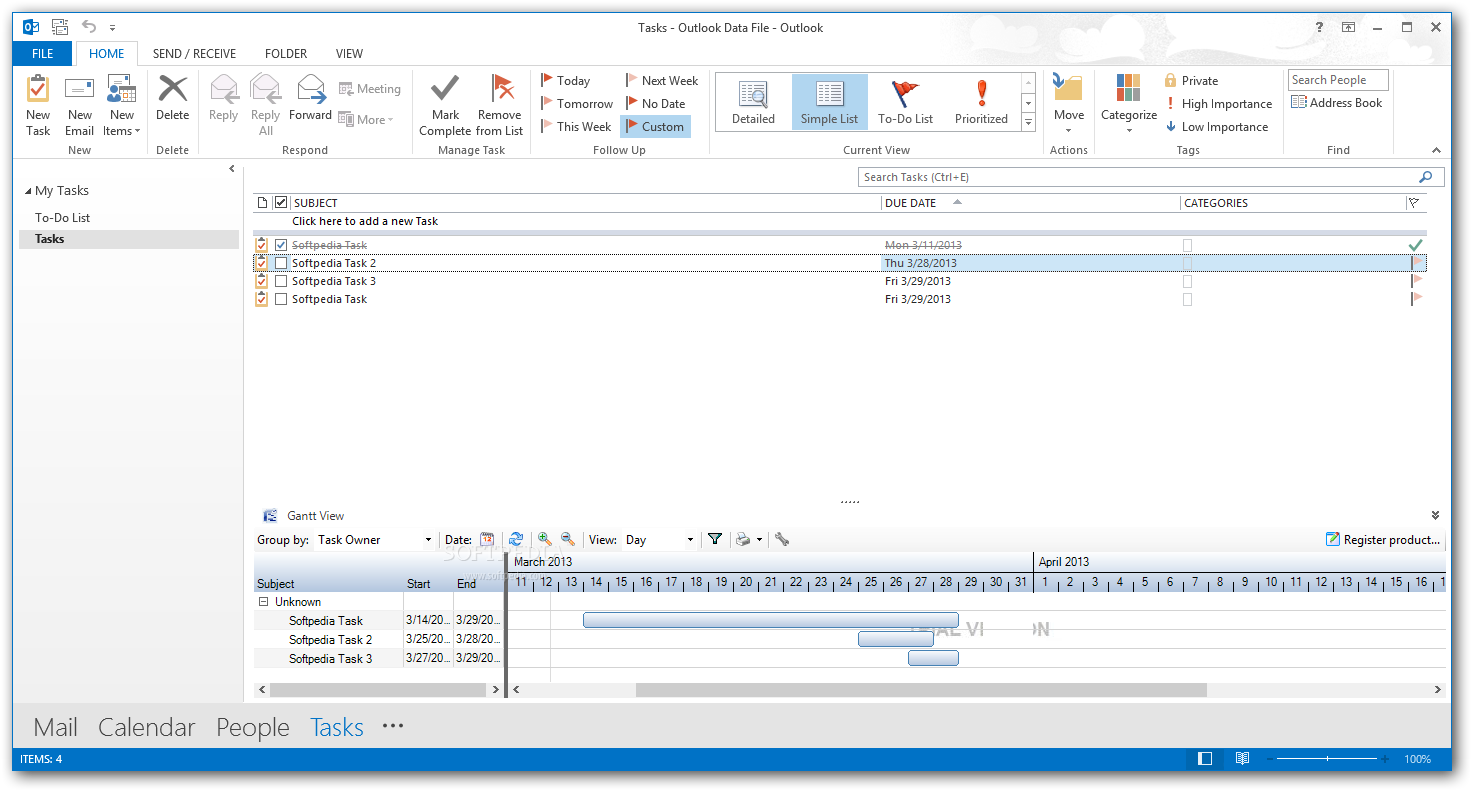Open Gantt settings wrench icon
This screenshot has height=791, width=1472.
coord(782,540)
